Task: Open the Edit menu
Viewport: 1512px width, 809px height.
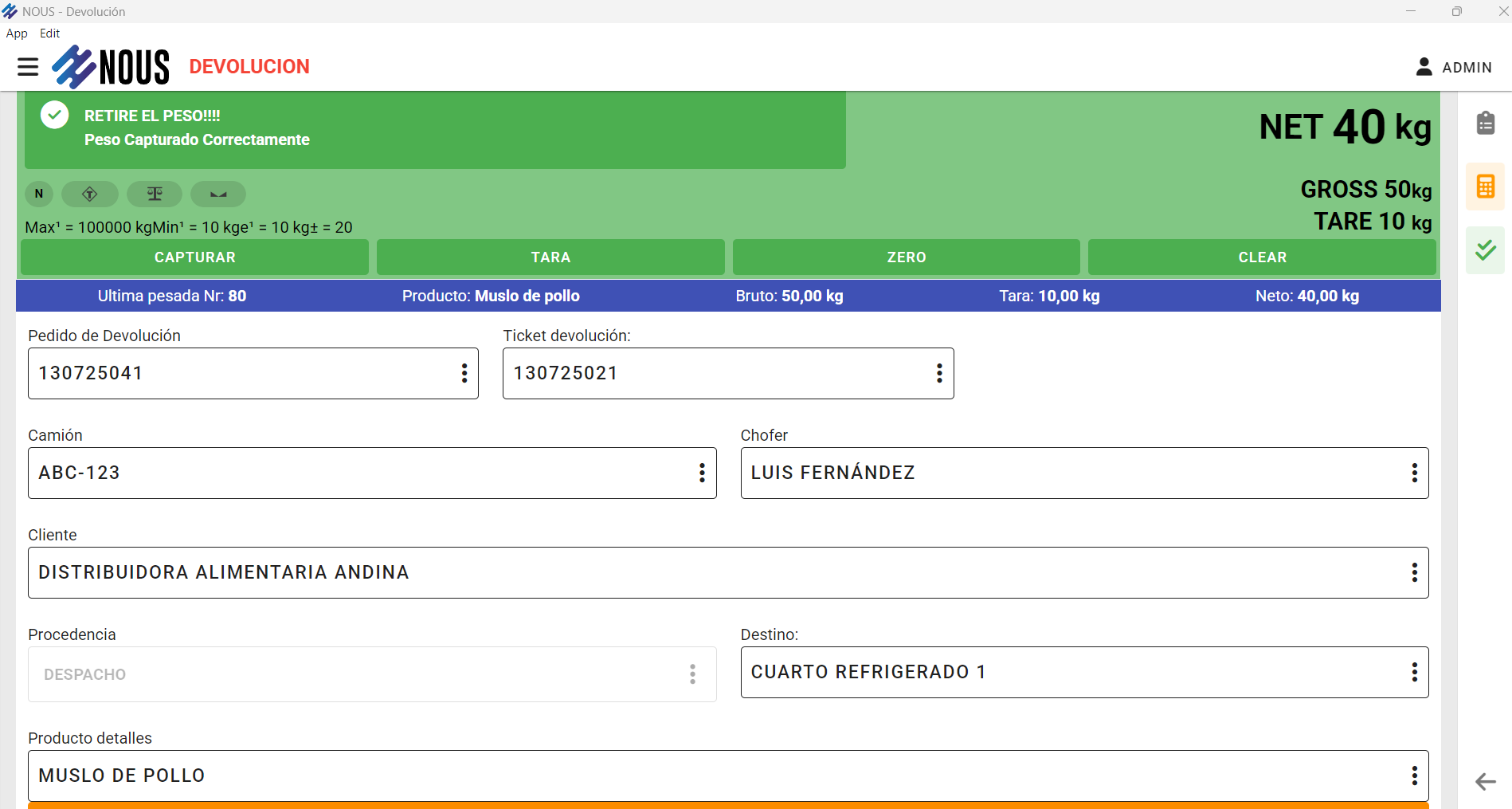Action: pyautogui.click(x=49, y=33)
